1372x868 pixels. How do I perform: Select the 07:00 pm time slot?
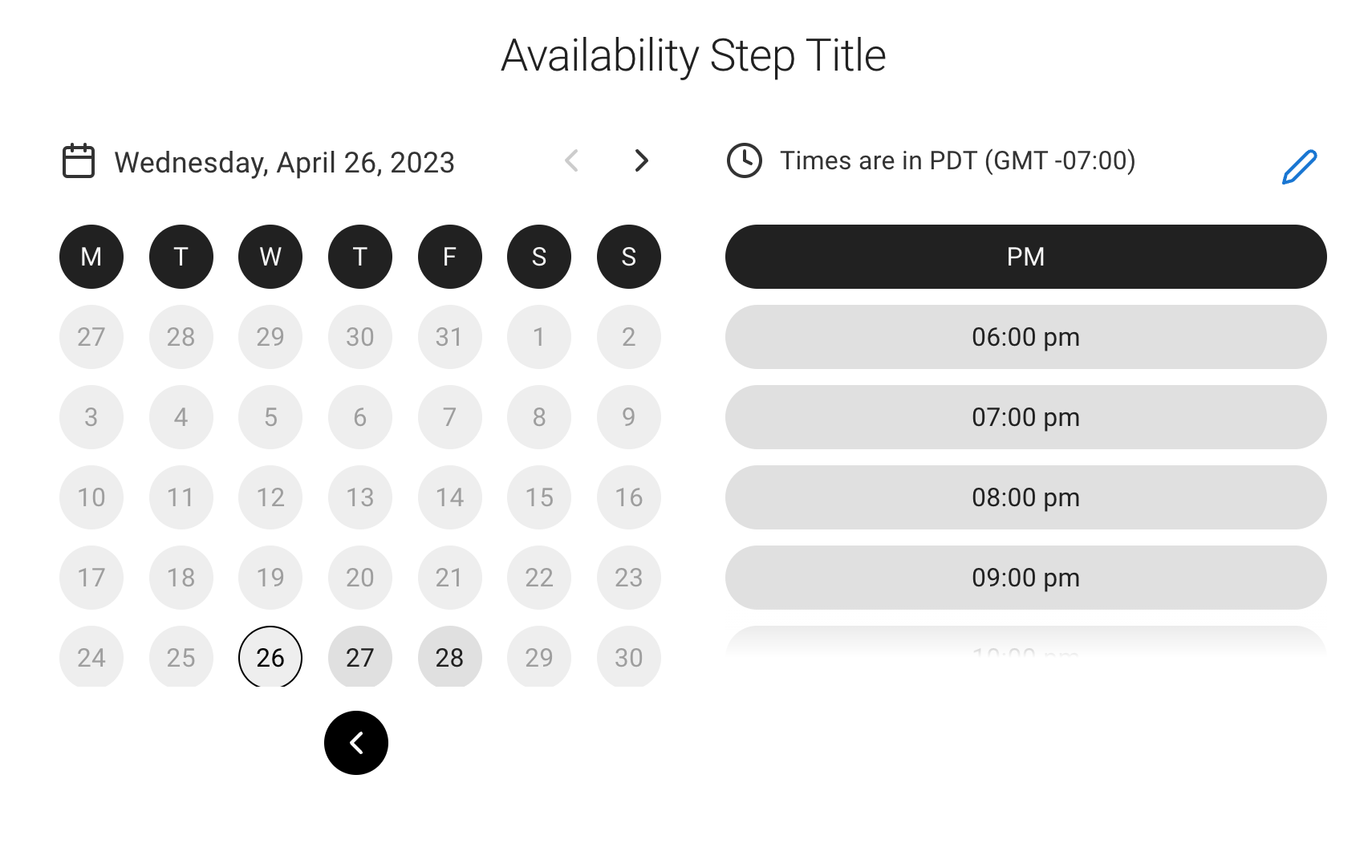[1025, 417]
